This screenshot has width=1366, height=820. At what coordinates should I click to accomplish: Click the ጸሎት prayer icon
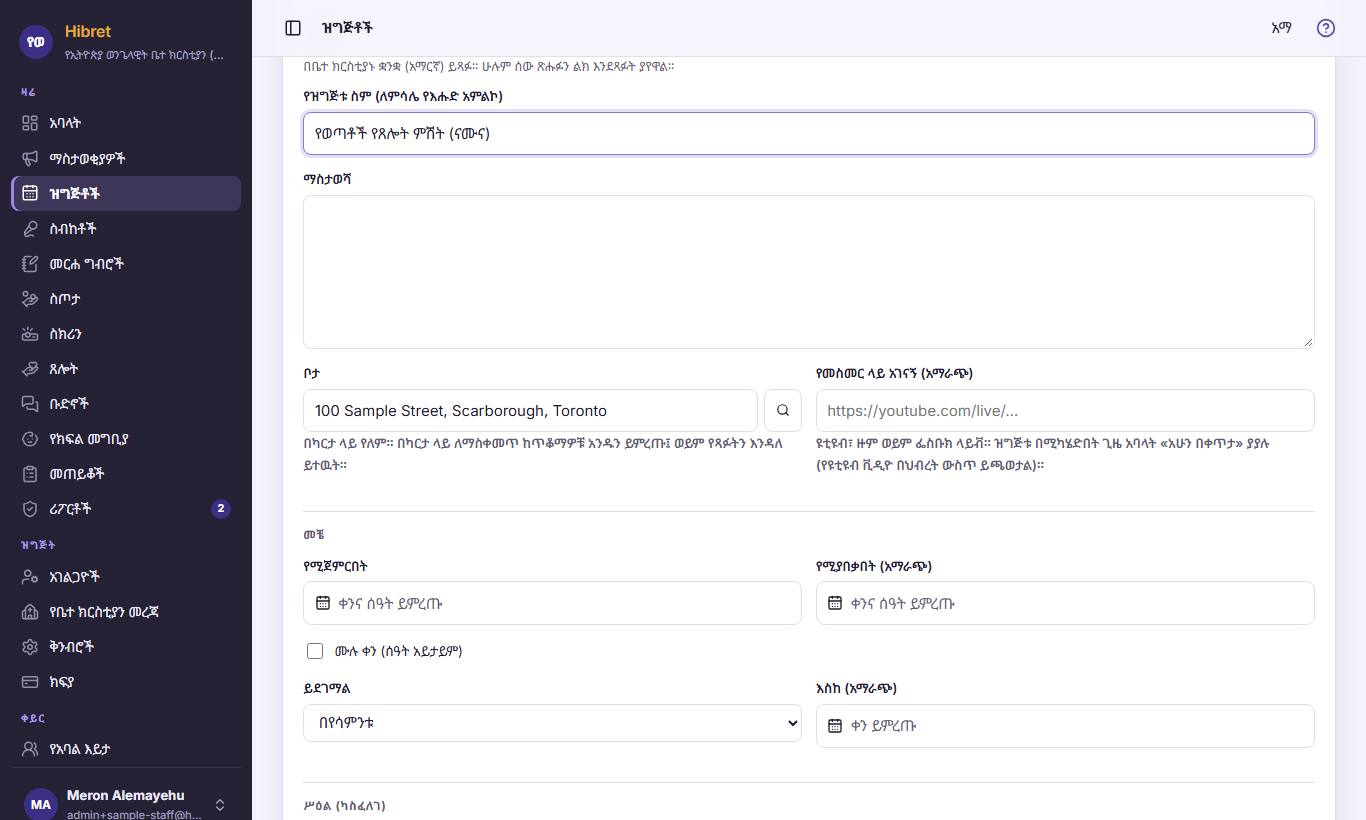point(30,368)
